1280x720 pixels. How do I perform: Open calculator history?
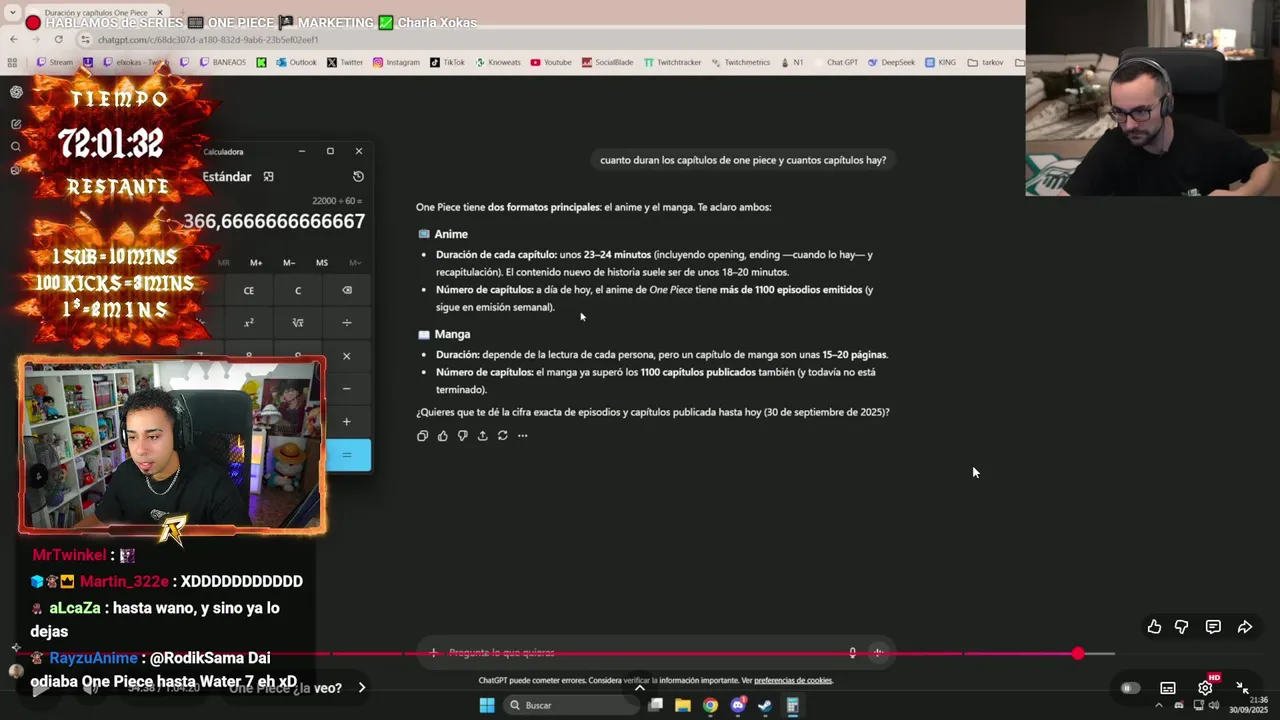pyautogui.click(x=358, y=176)
